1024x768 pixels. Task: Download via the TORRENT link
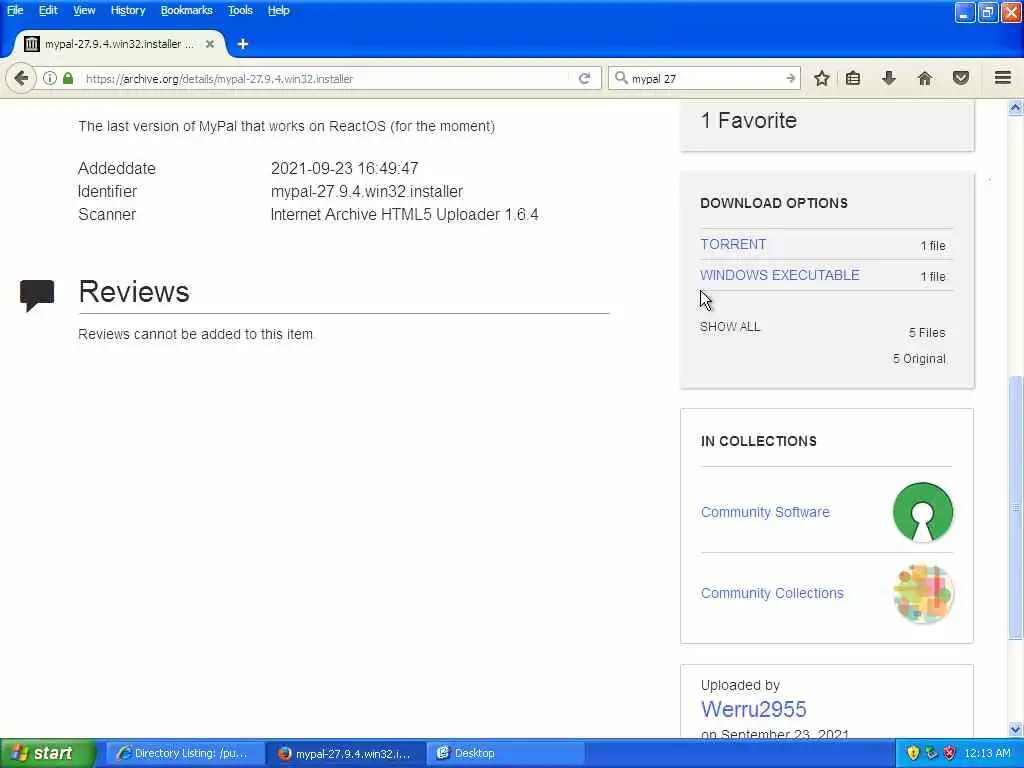click(733, 244)
